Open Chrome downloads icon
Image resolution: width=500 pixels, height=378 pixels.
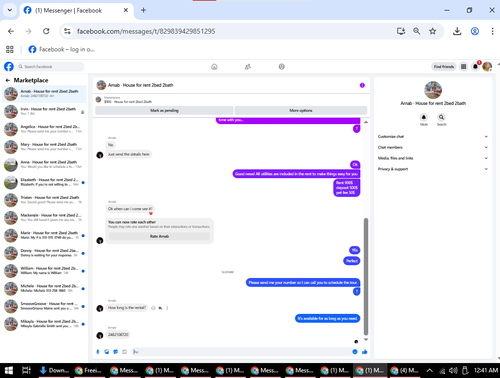click(x=457, y=31)
